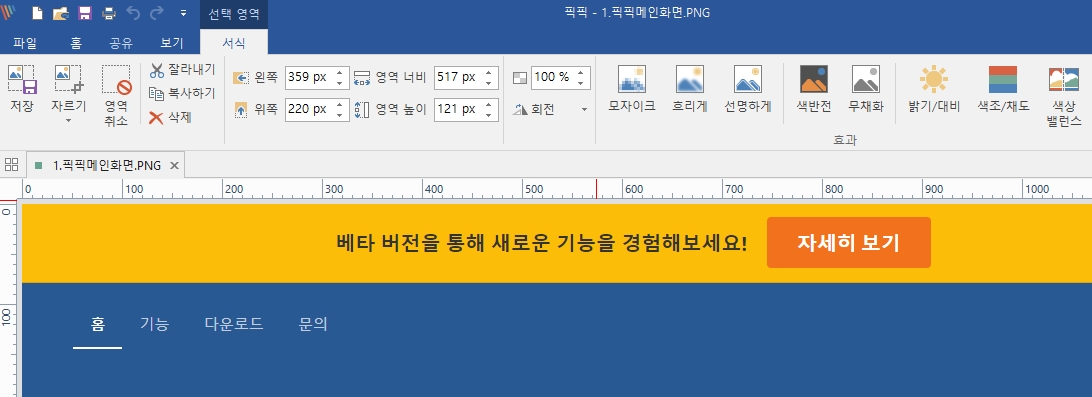Click the Undo arrow icon
This screenshot has height=397, width=1092.
pyautogui.click(x=133, y=13)
